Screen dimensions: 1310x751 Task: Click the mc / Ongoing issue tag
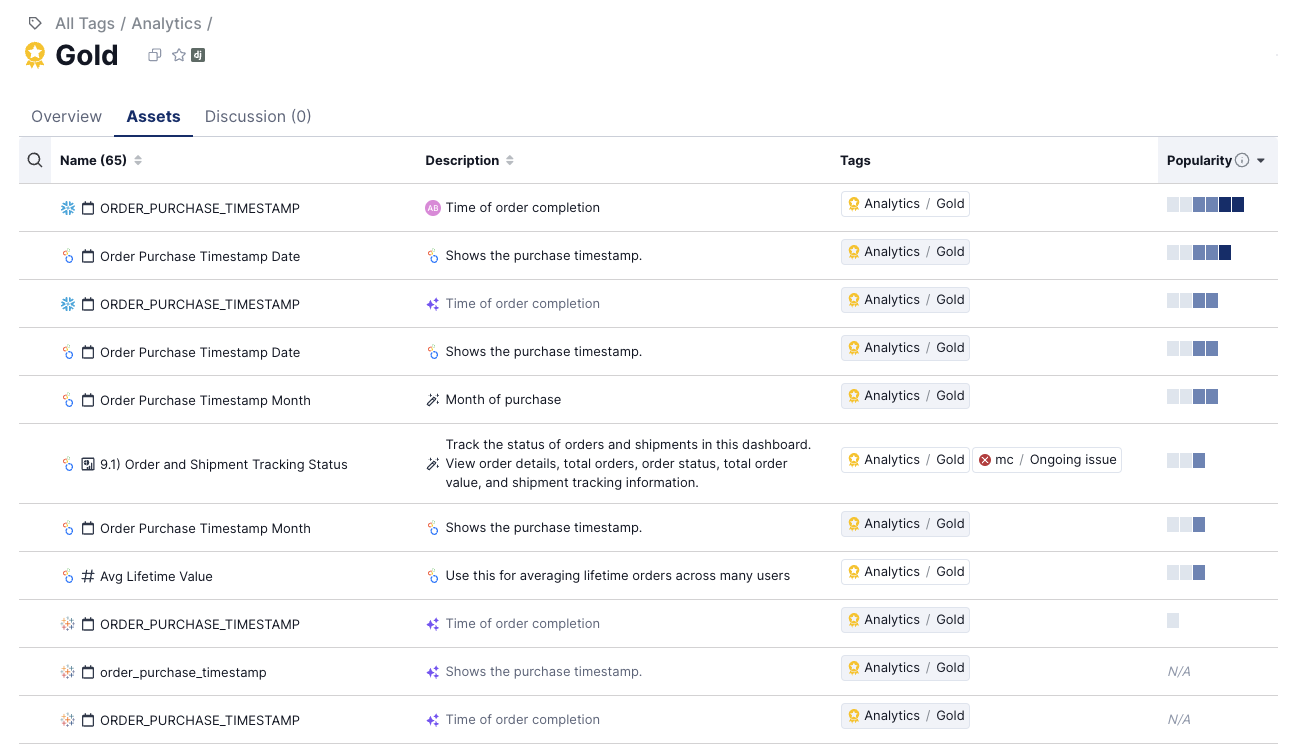[x=1047, y=460]
